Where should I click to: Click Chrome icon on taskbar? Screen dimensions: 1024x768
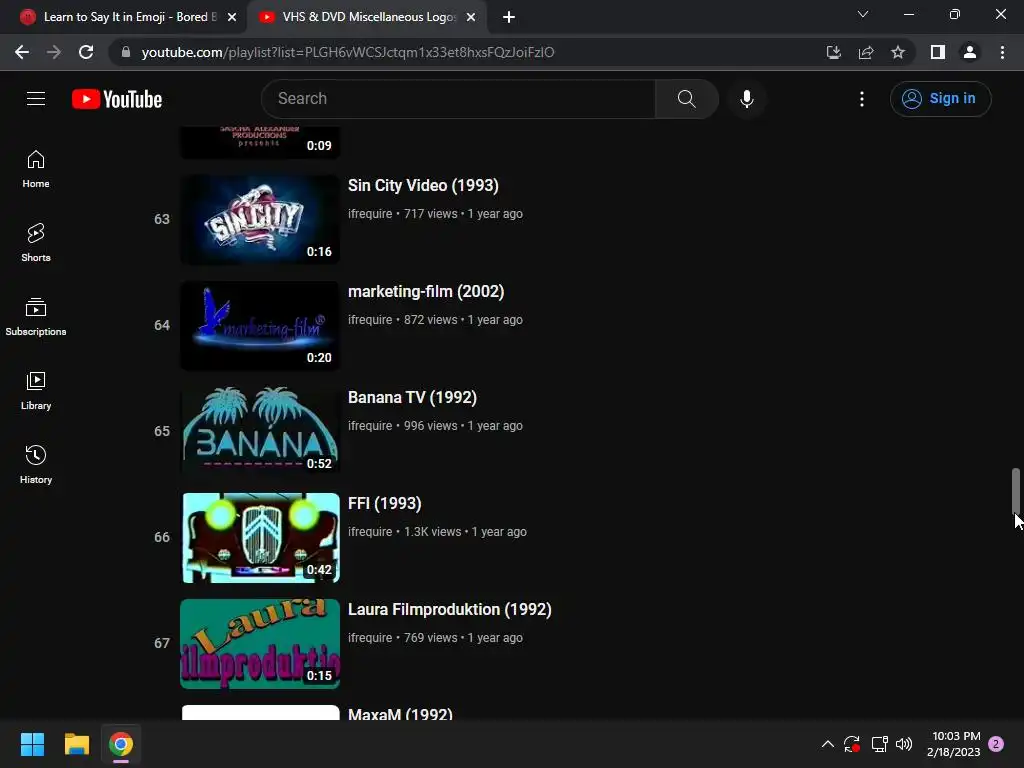tap(121, 744)
